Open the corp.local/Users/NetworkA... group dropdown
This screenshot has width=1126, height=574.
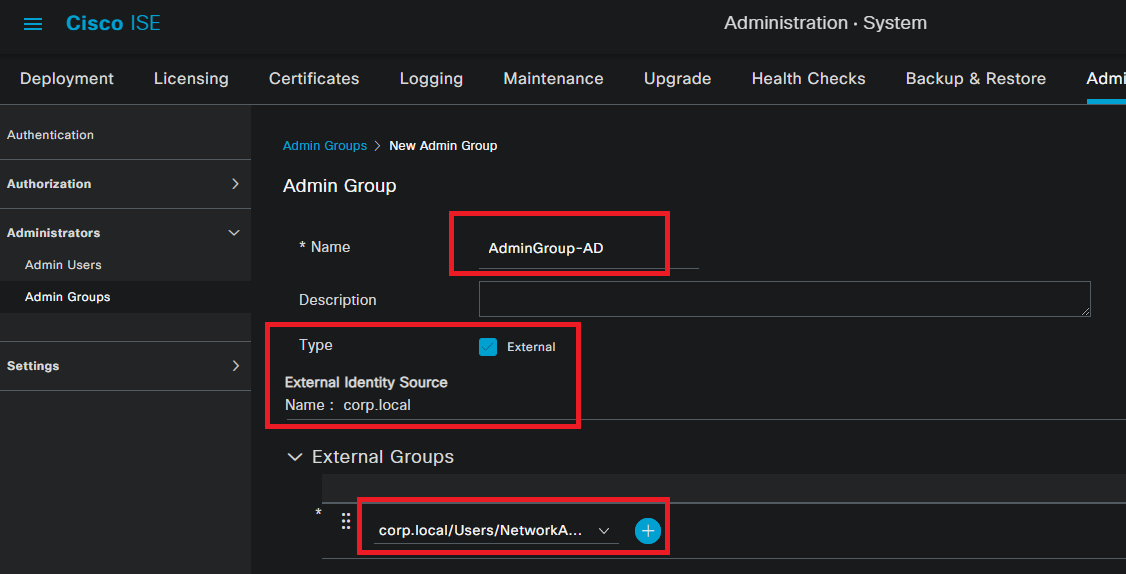click(x=496, y=531)
